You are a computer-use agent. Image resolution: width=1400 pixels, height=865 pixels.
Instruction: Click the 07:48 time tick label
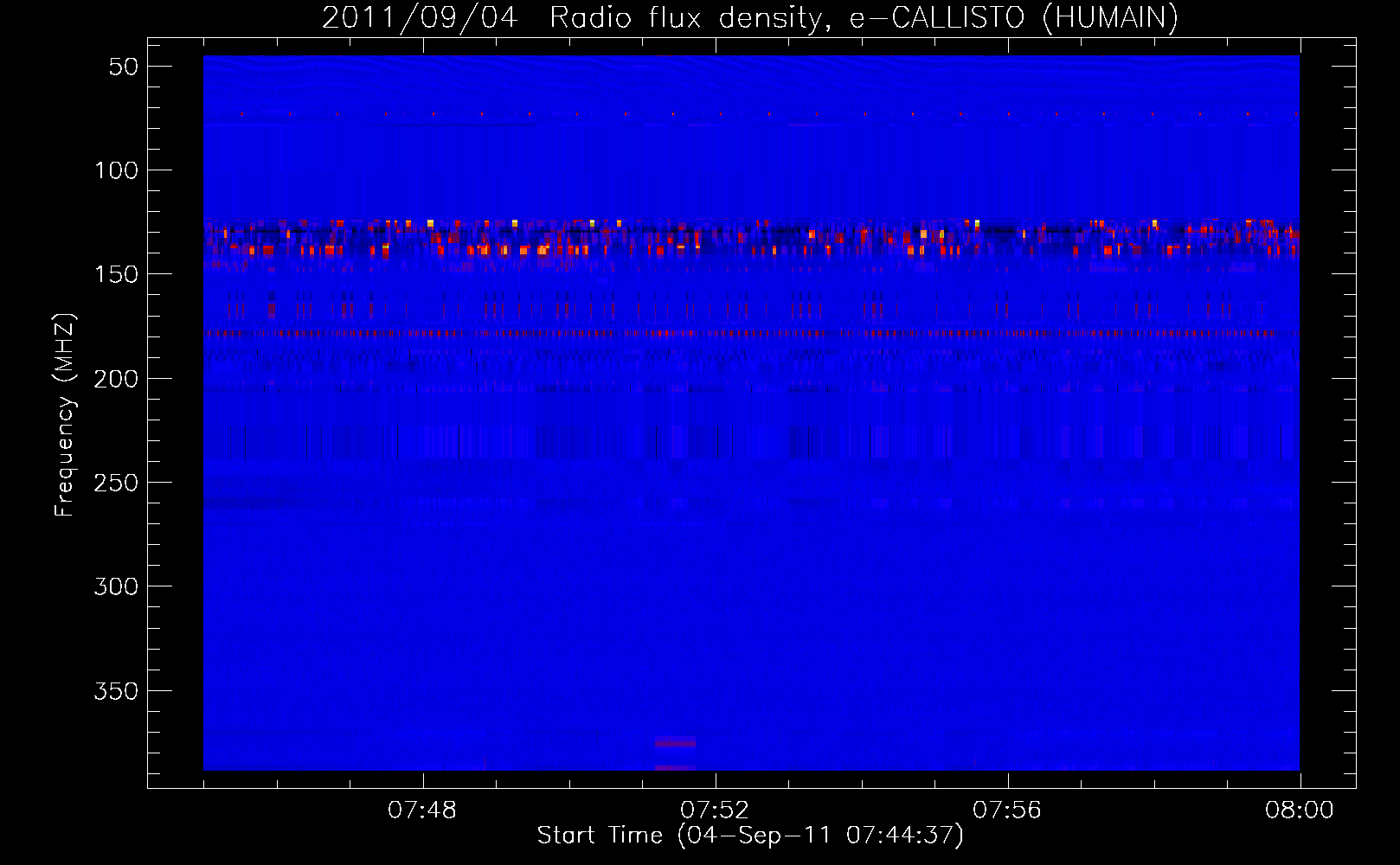pos(422,811)
